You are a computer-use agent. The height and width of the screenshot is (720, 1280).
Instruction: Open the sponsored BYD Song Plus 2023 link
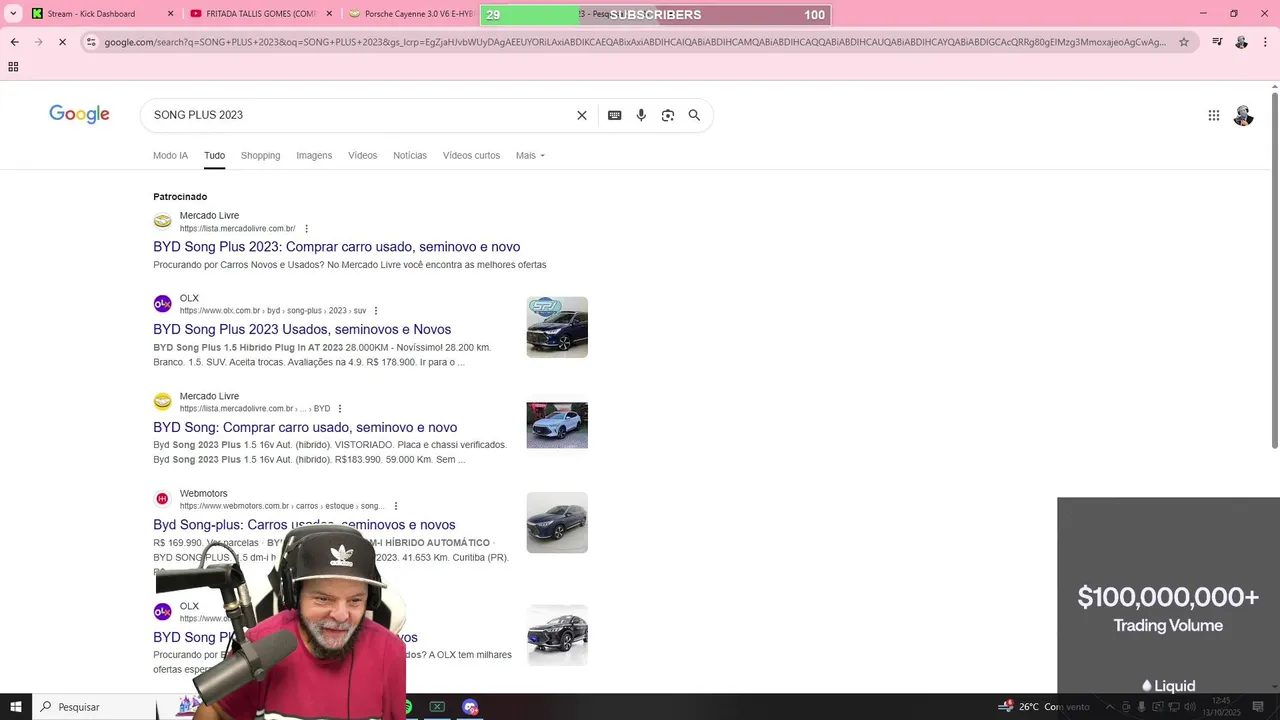point(336,247)
